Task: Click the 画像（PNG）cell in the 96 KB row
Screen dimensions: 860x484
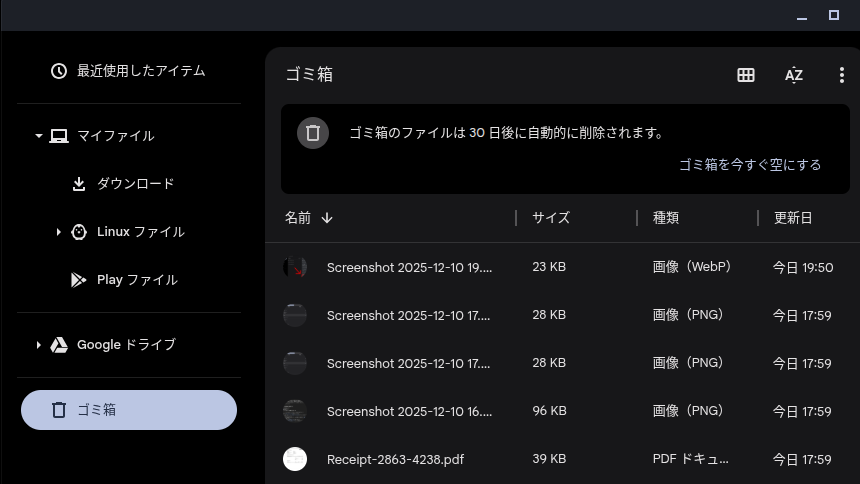Action: [689, 411]
